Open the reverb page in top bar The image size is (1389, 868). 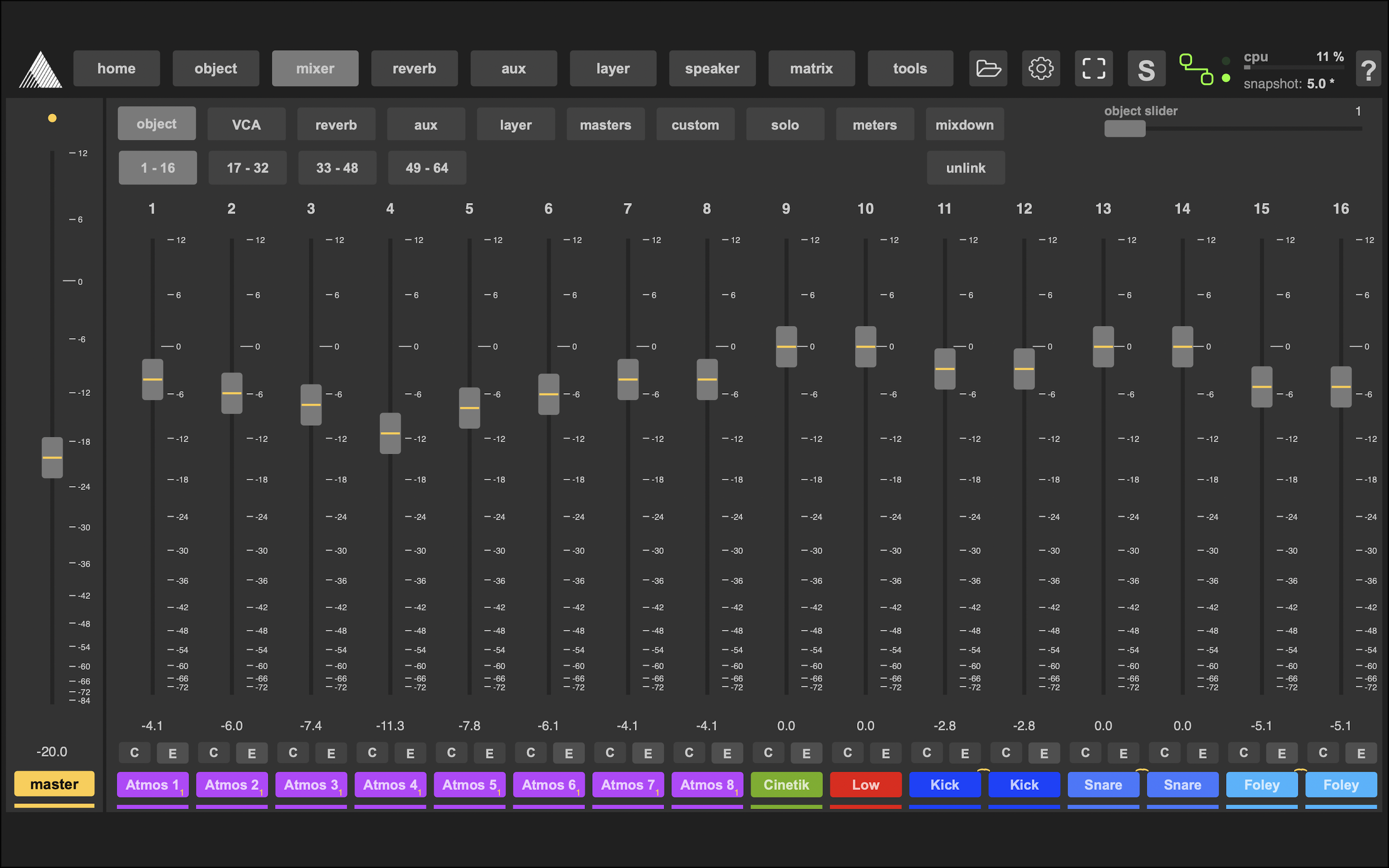click(x=414, y=68)
